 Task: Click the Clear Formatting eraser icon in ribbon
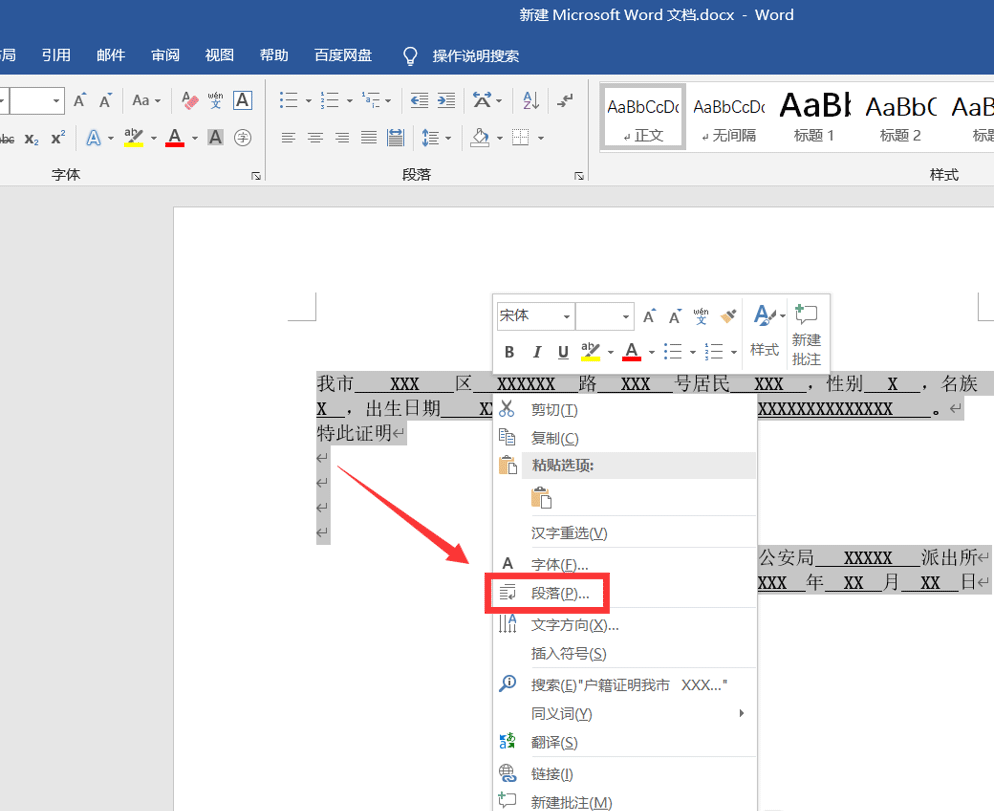190,101
